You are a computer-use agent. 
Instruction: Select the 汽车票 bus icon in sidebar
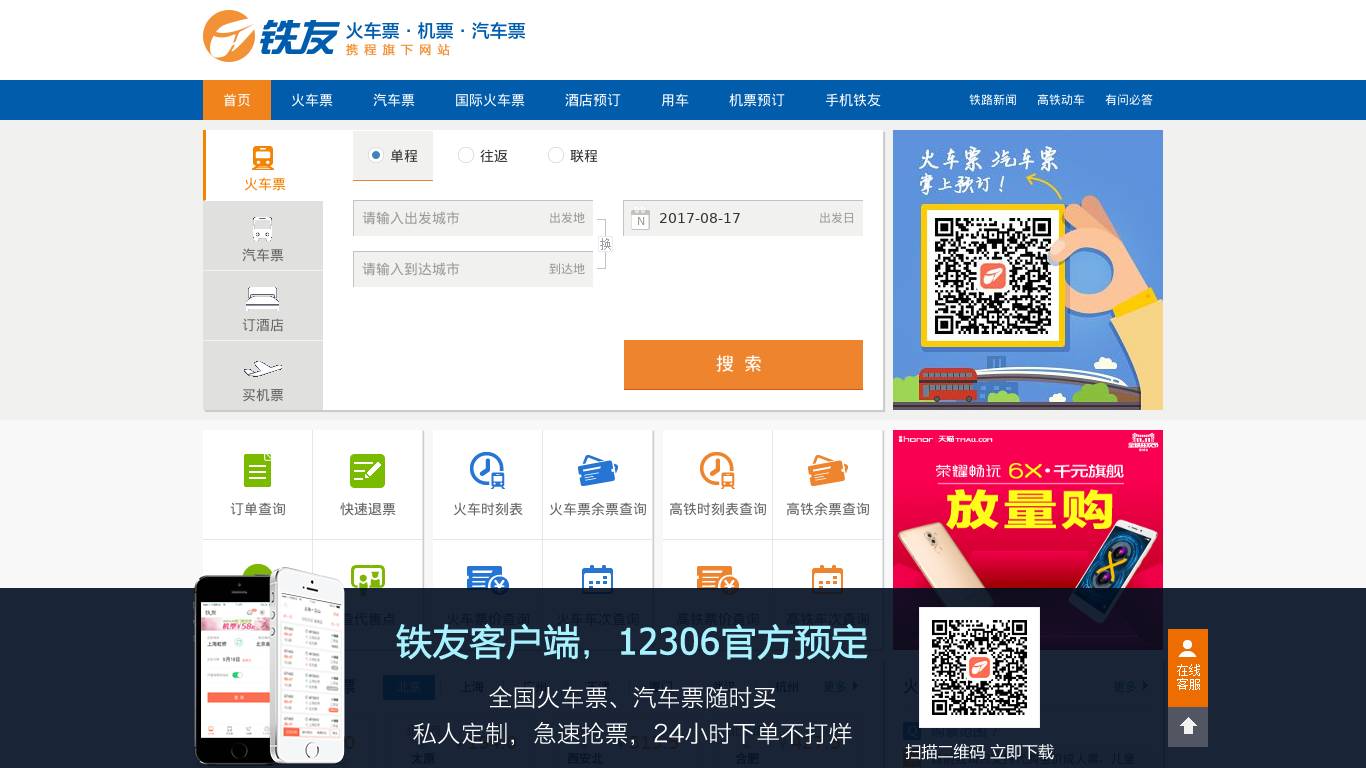(x=263, y=229)
